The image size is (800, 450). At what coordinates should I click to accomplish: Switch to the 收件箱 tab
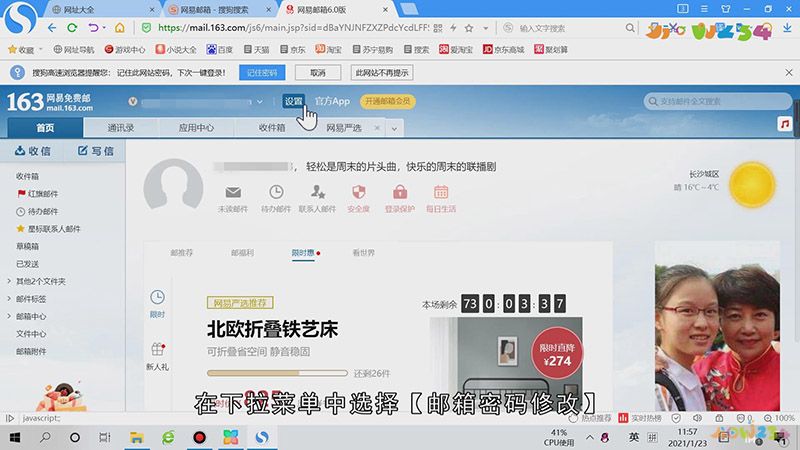[x=272, y=128]
